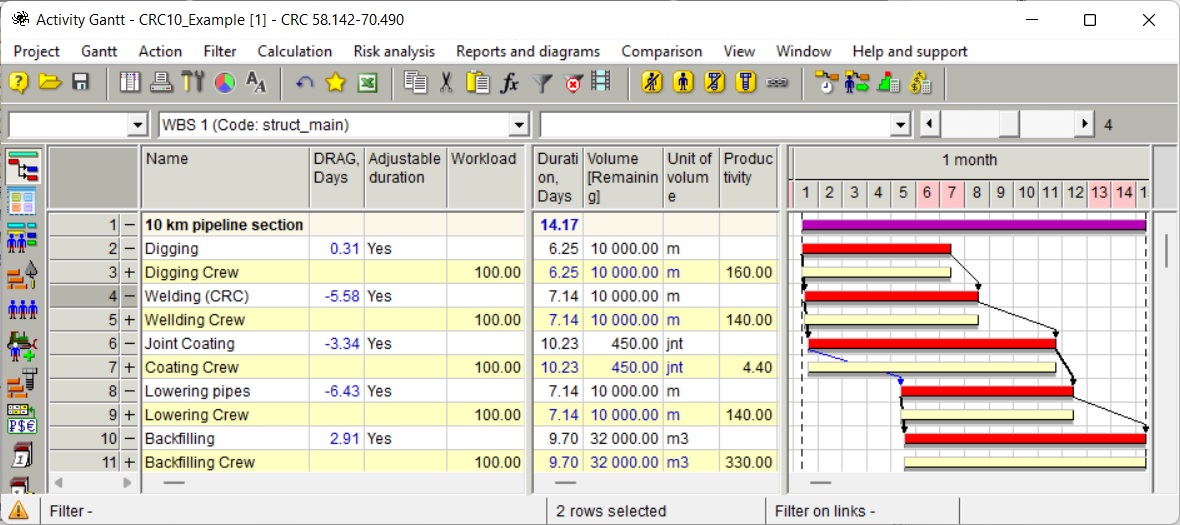
Task: Open the Reports and diagrams menu
Action: [528, 51]
